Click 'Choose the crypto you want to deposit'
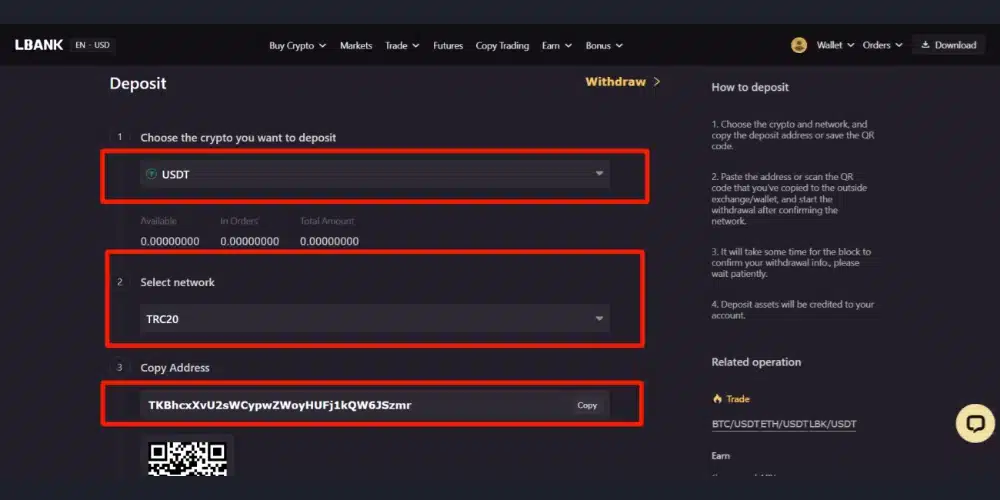This screenshot has height=500, width=1000. click(238, 138)
